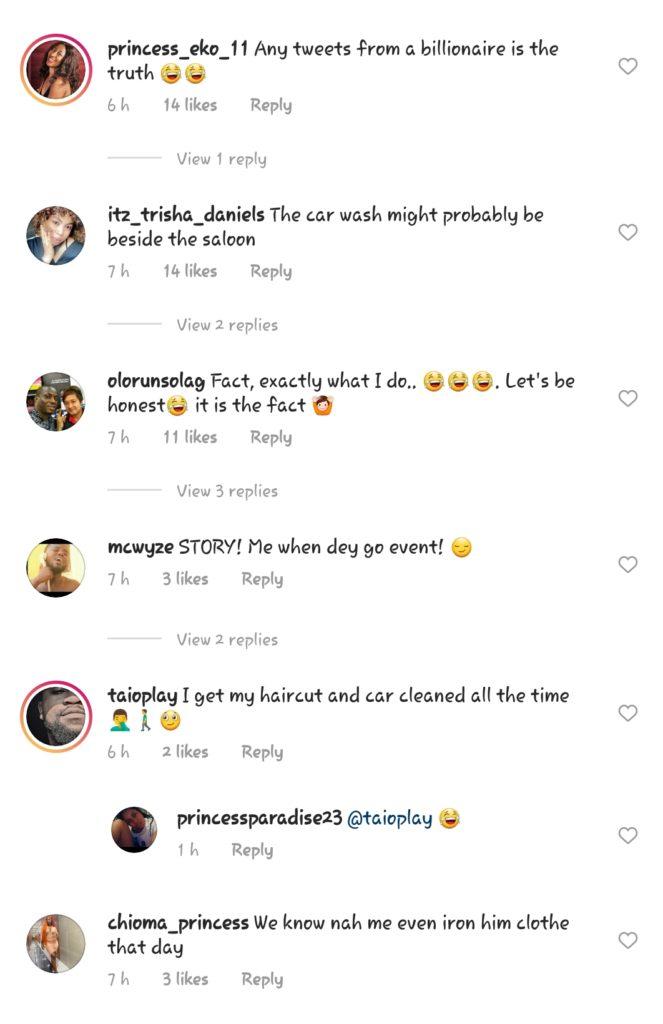The width and height of the screenshot is (663, 1024).
Task: Open the @taioplay mention link
Action: pyautogui.click(x=390, y=819)
